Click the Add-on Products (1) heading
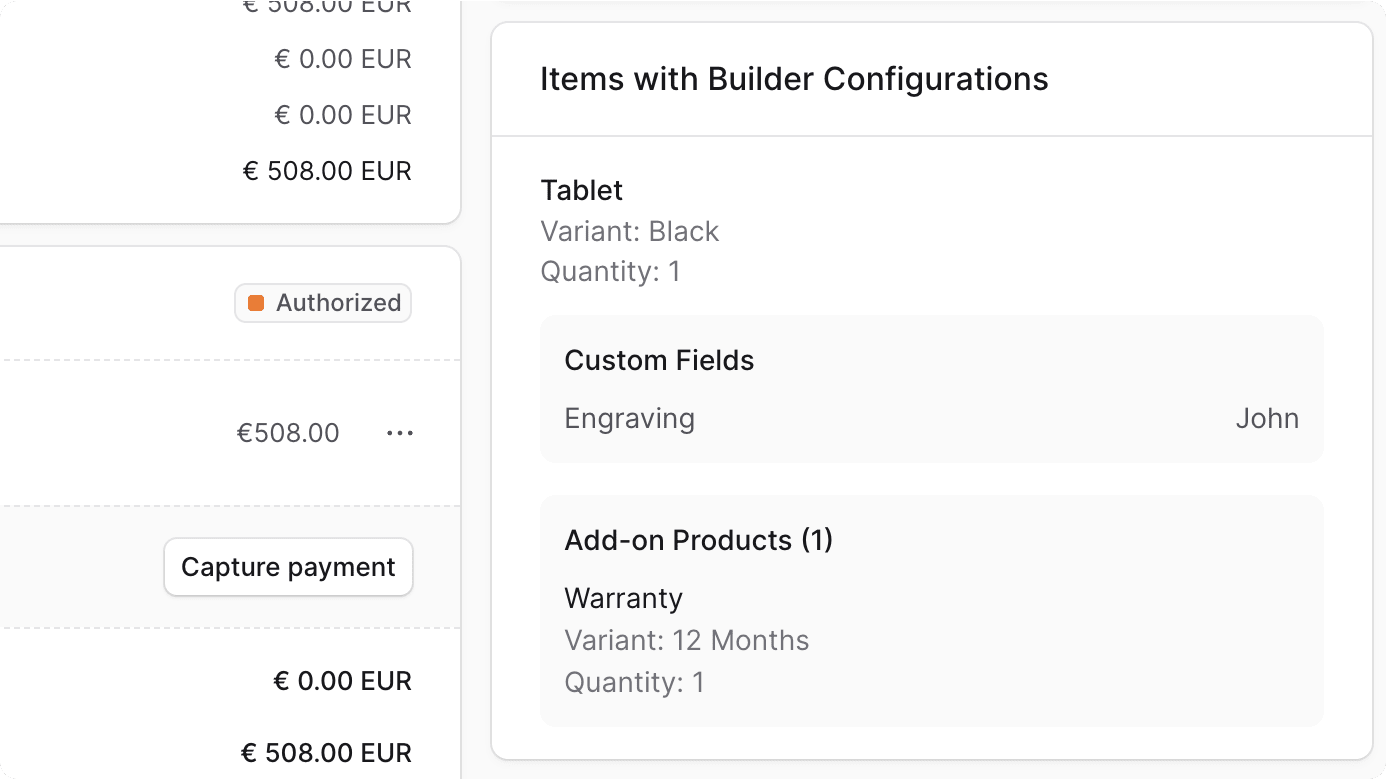 [x=698, y=540]
